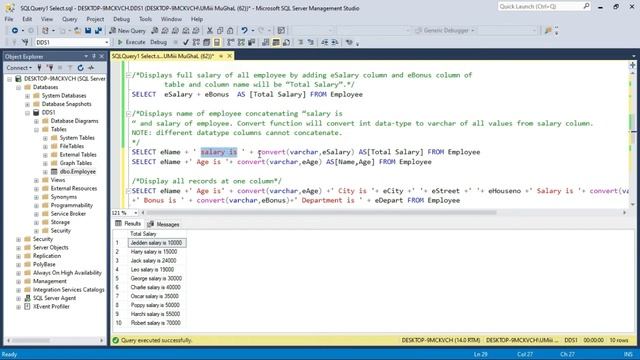Switch to the Messages tab
Screen dimensions: 640x360
click(x=164, y=224)
